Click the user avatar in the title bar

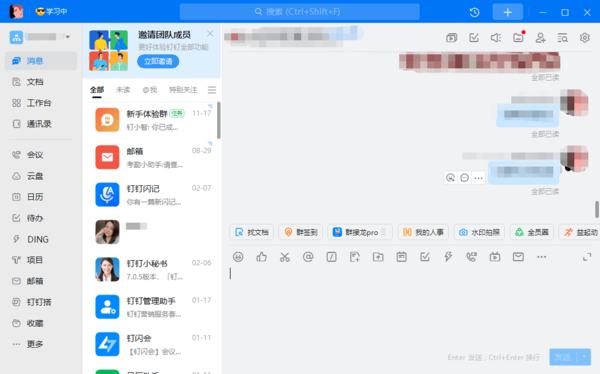click(x=16, y=11)
